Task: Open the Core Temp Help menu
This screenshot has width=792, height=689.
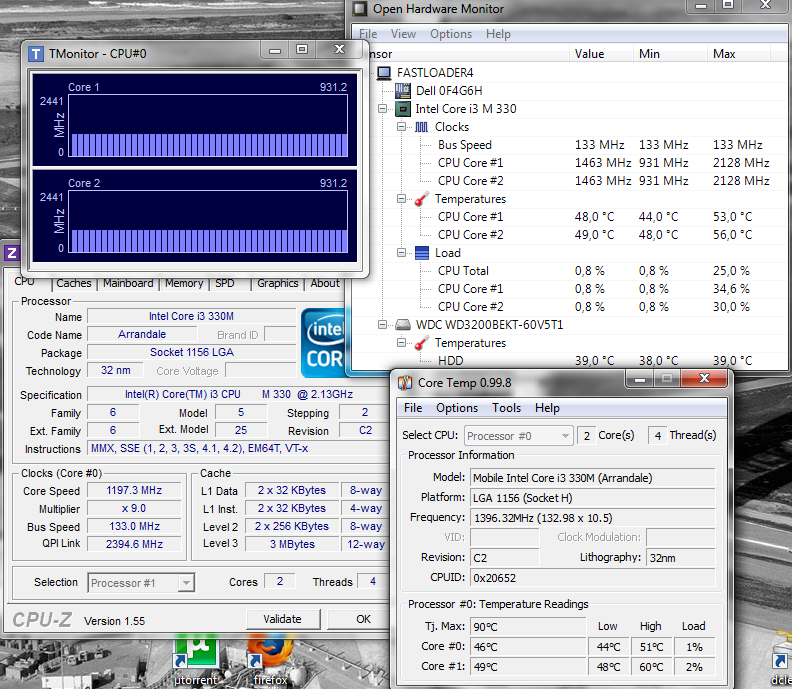Action: [x=547, y=408]
